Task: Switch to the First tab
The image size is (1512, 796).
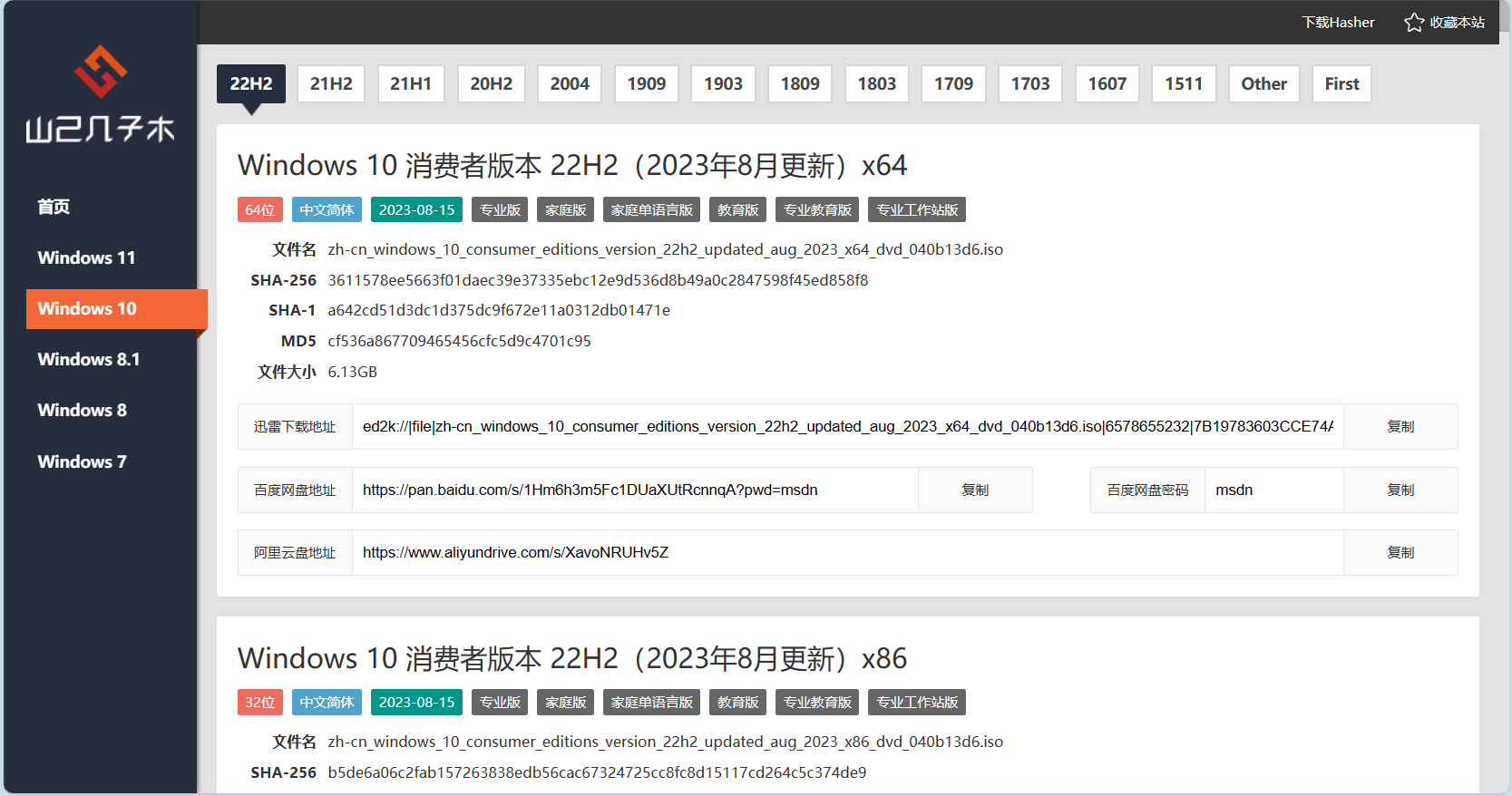Action: tap(1341, 83)
